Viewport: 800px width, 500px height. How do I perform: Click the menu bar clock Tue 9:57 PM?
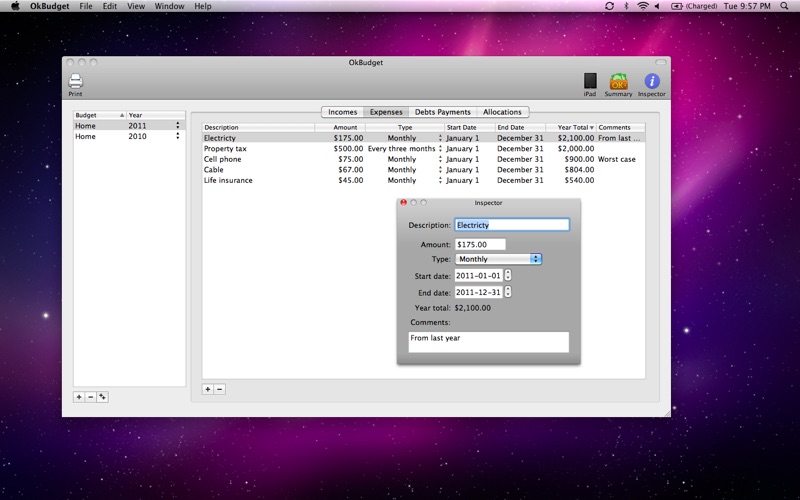click(747, 6)
